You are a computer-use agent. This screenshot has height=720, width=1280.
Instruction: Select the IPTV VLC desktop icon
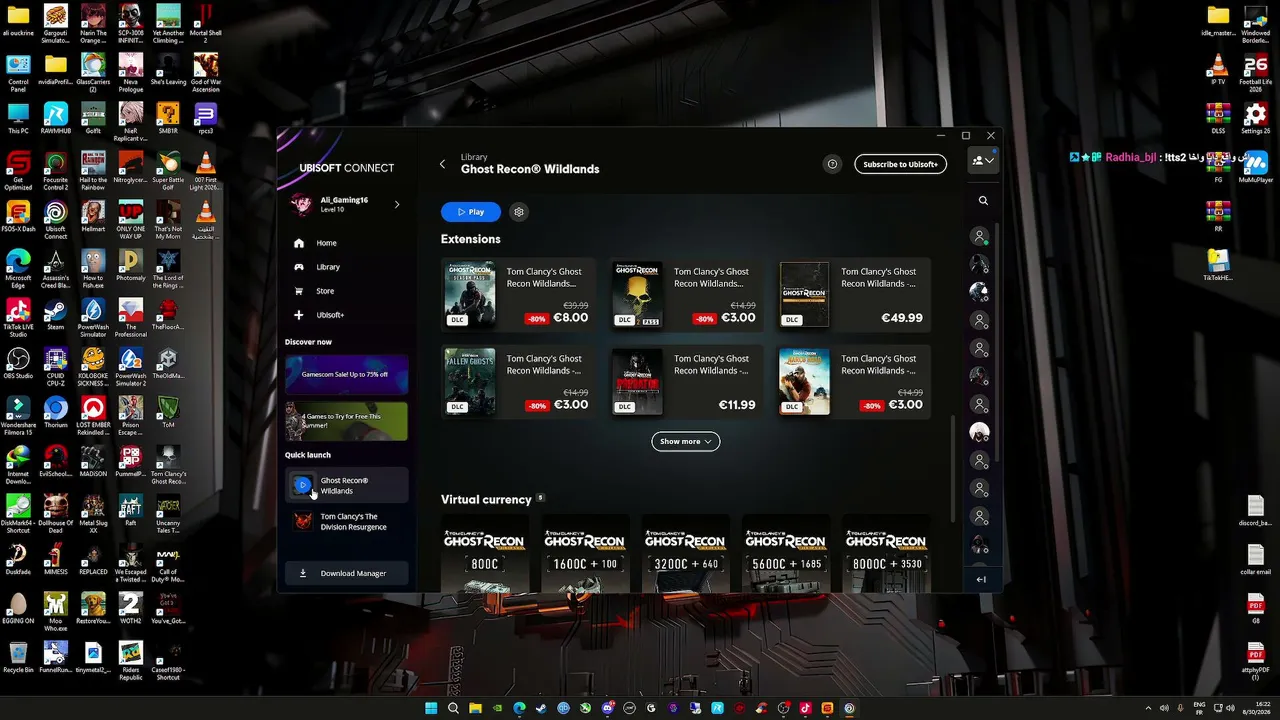click(x=1218, y=71)
